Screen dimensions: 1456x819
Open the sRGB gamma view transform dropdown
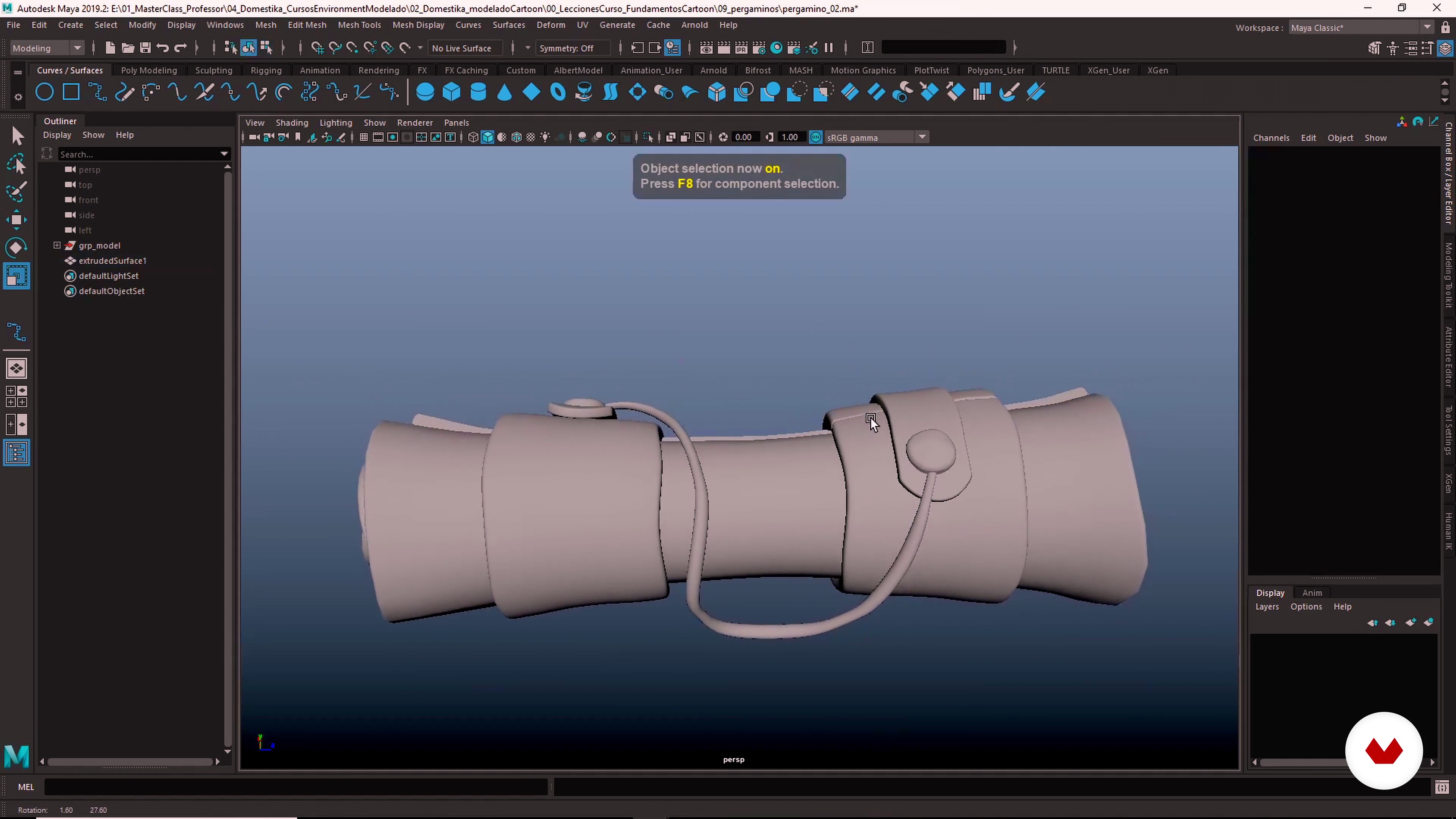[x=922, y=137]
